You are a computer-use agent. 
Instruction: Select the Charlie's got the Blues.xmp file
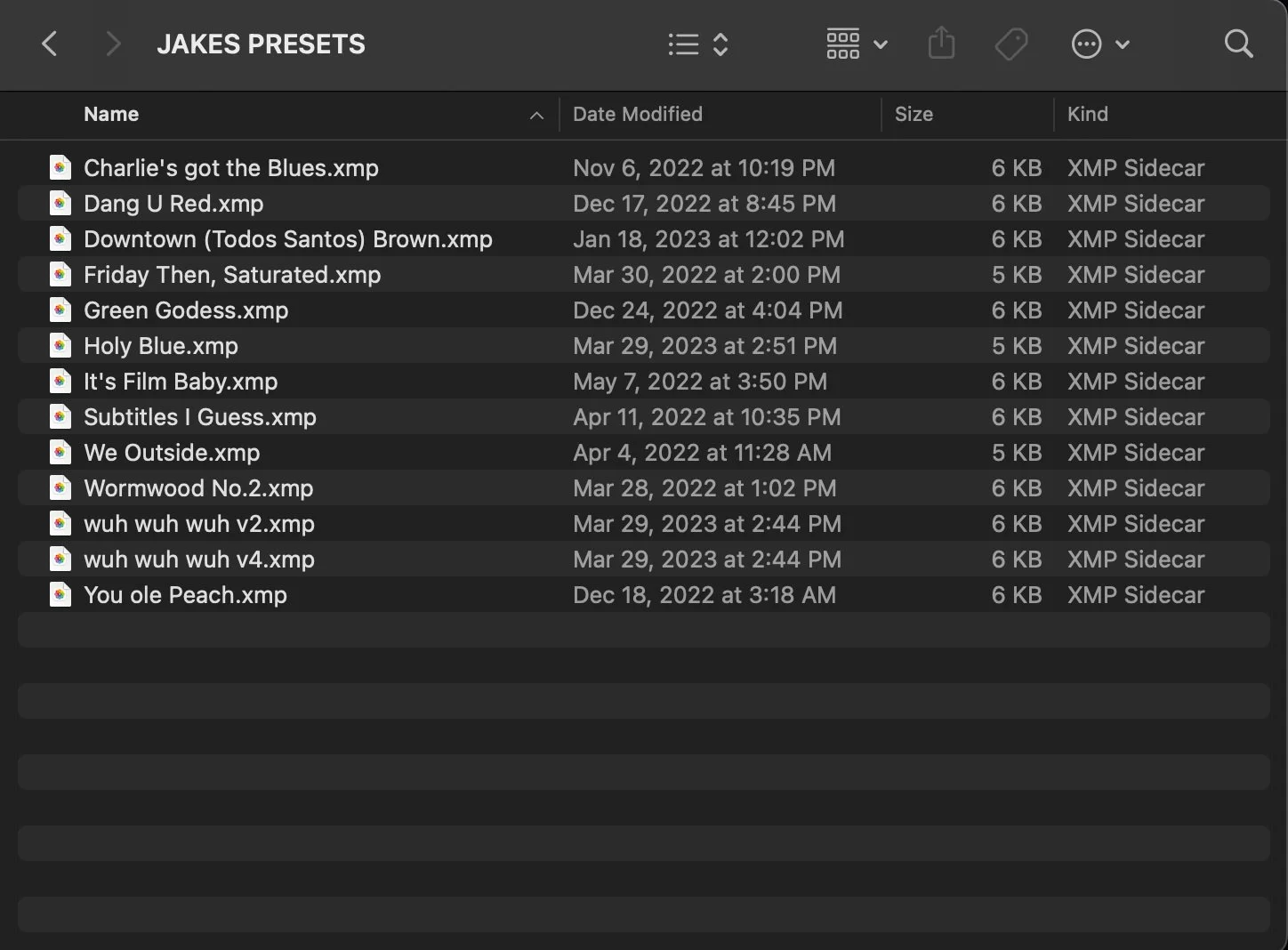(230, 167)
